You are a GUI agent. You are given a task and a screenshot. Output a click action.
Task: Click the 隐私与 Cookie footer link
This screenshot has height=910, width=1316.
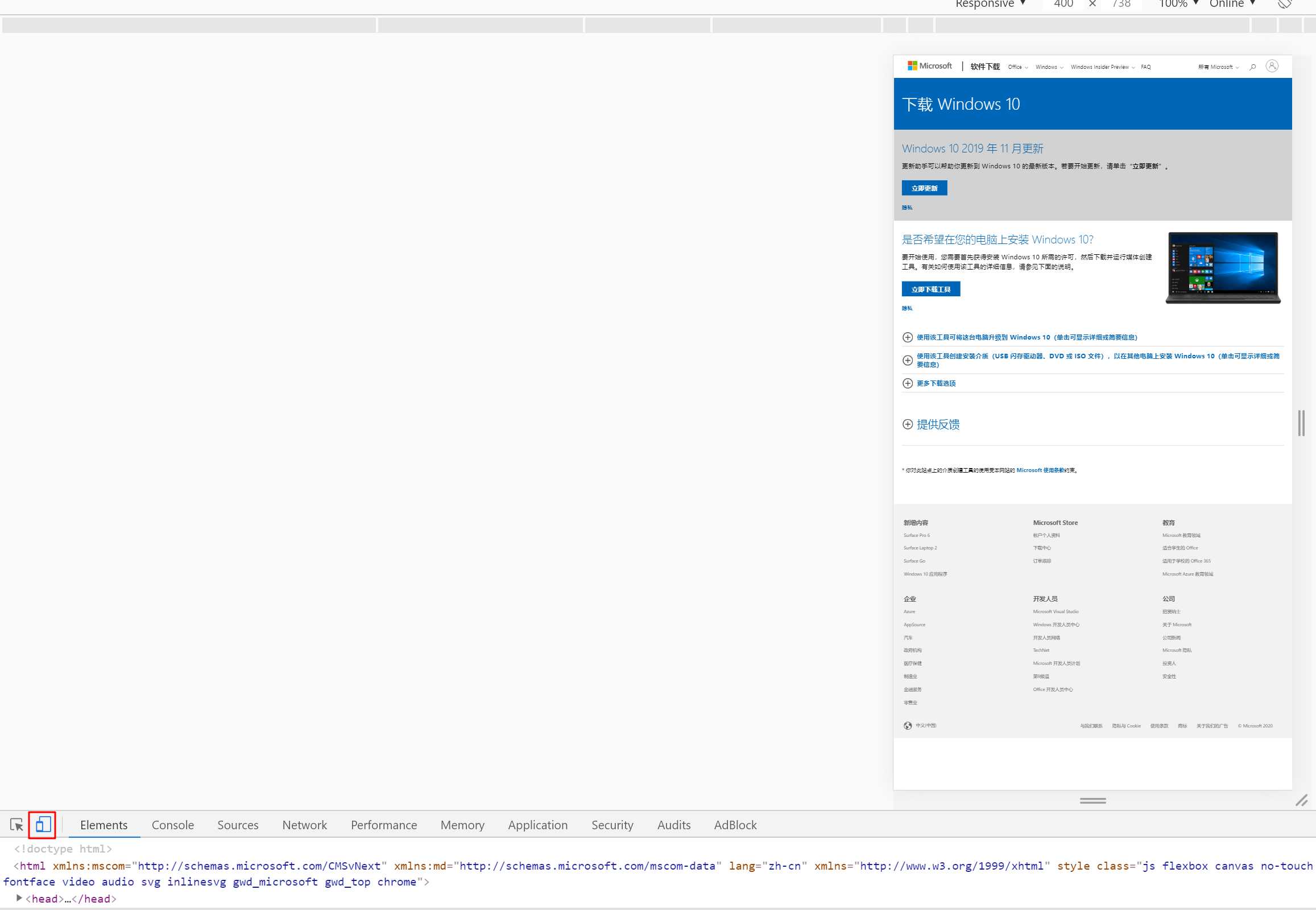pyautogui.click(x=1126, y=726)
